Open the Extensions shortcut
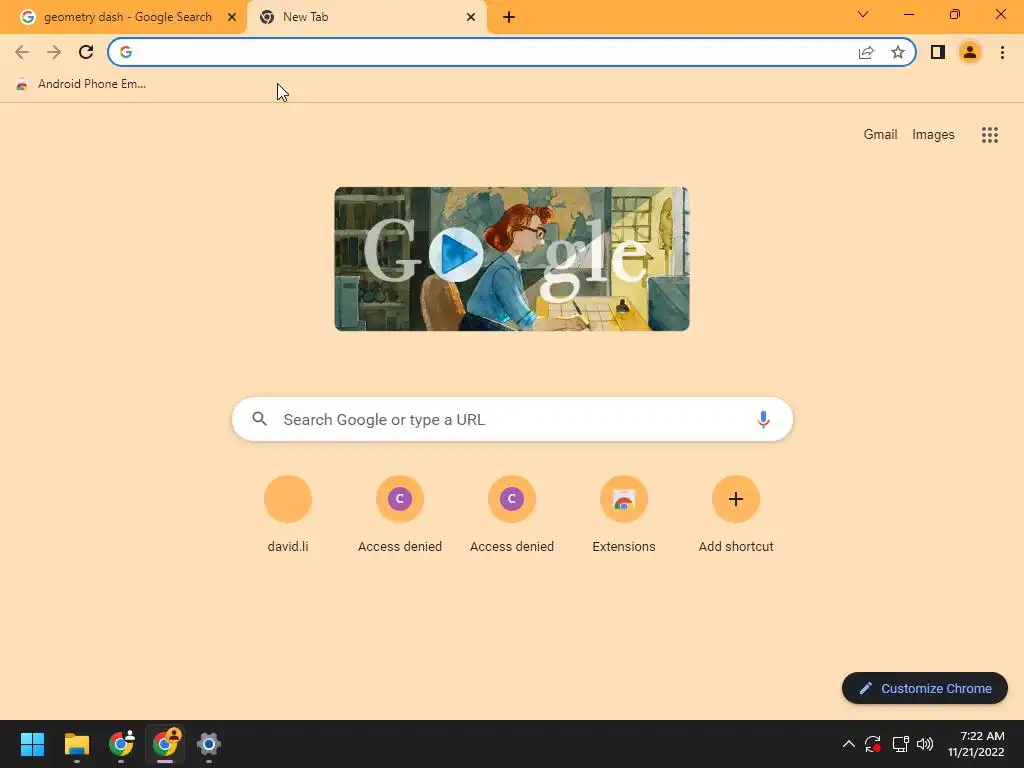The image size is (1024, 768). [624, 514]
